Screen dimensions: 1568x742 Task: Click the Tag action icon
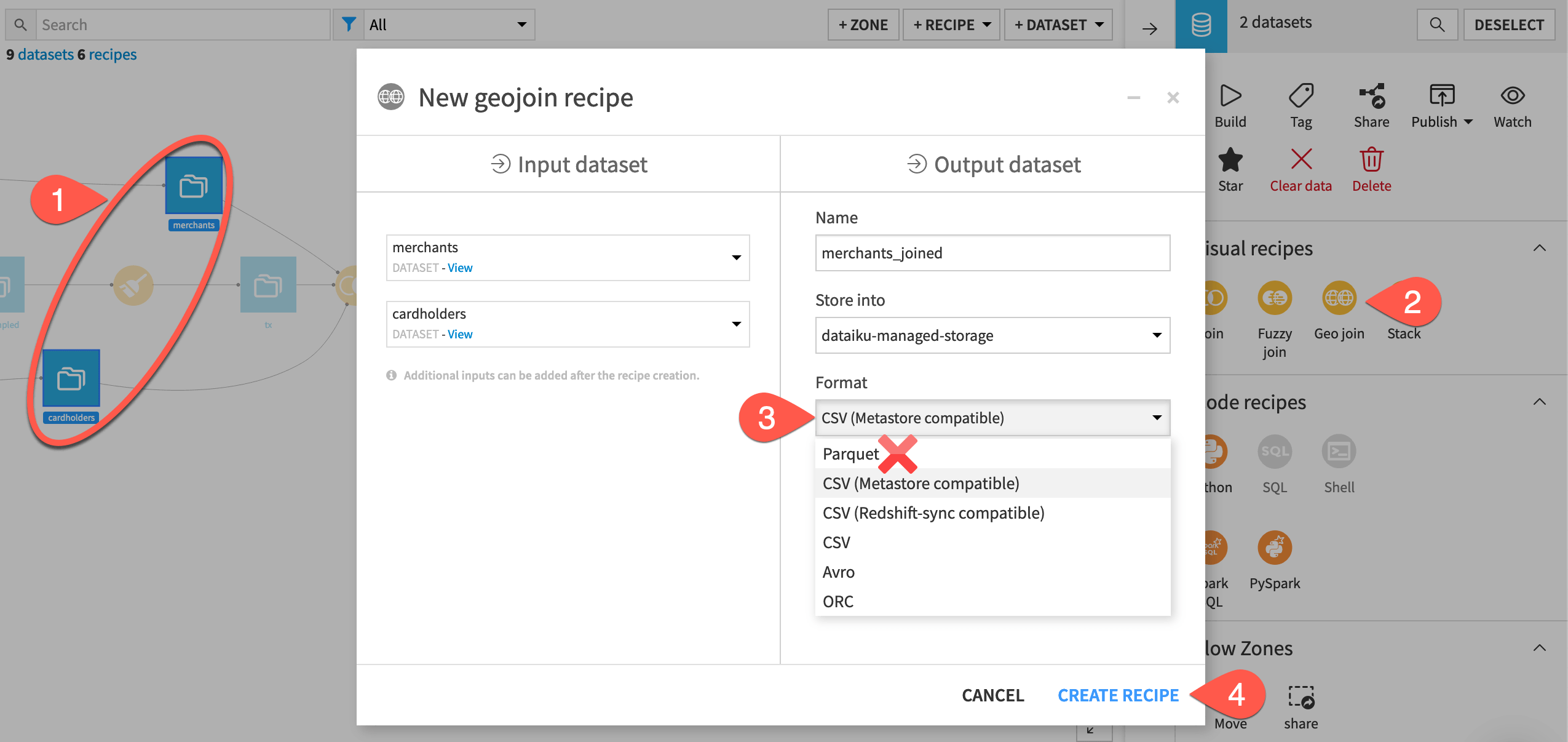(x=1301, y=95)
